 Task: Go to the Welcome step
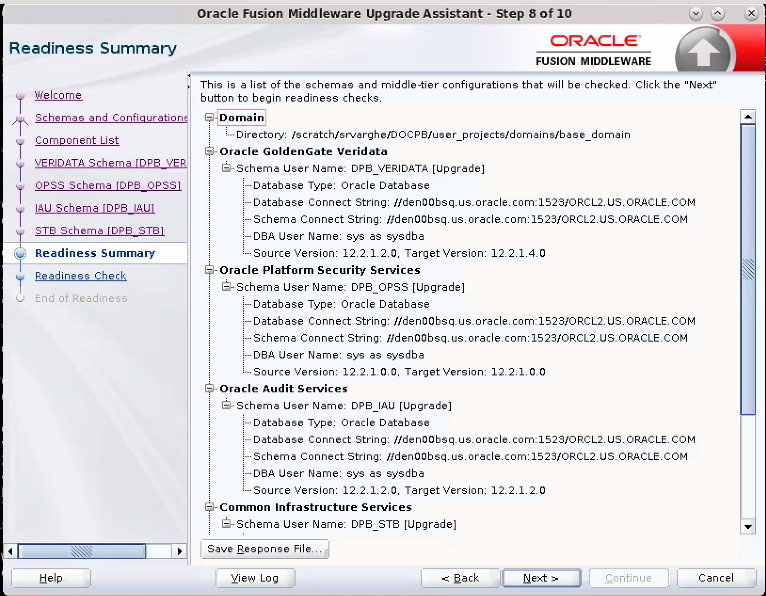[x=58, y=95]
